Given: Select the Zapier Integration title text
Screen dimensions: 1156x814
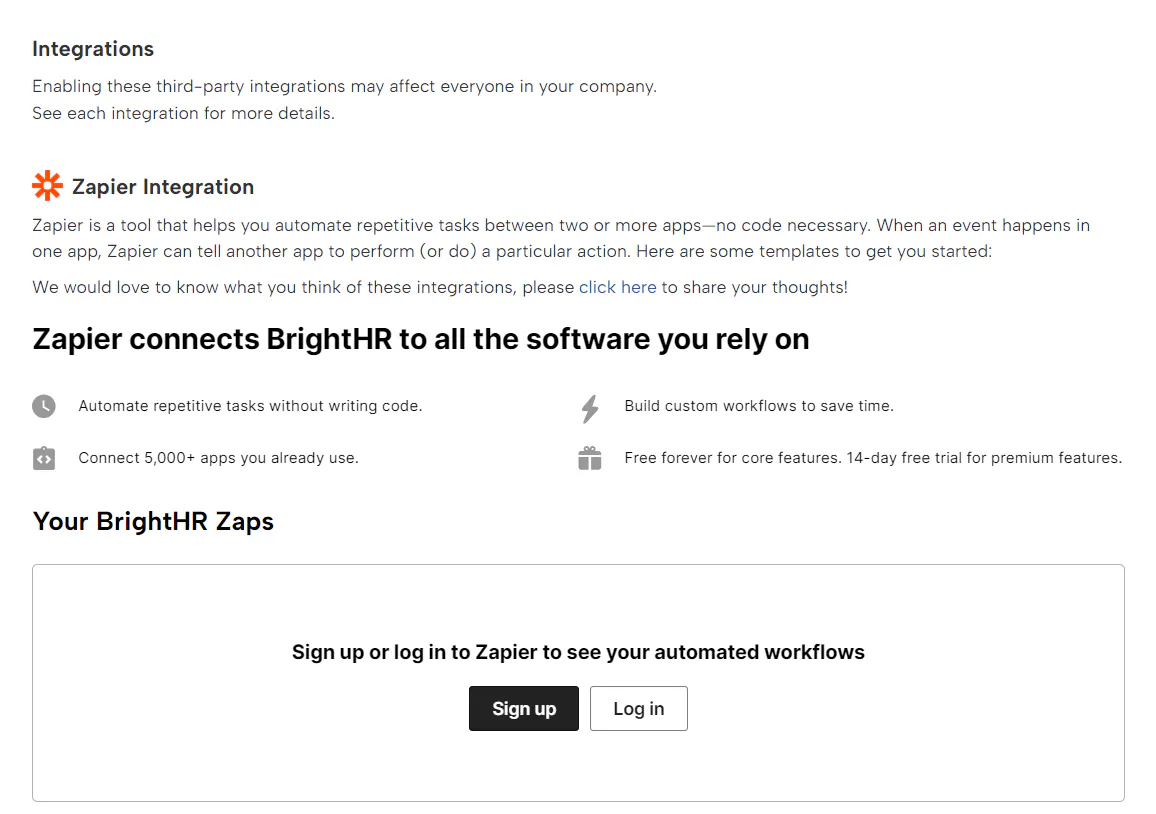Looking at the screenshot, I should (x=163, y=187).
